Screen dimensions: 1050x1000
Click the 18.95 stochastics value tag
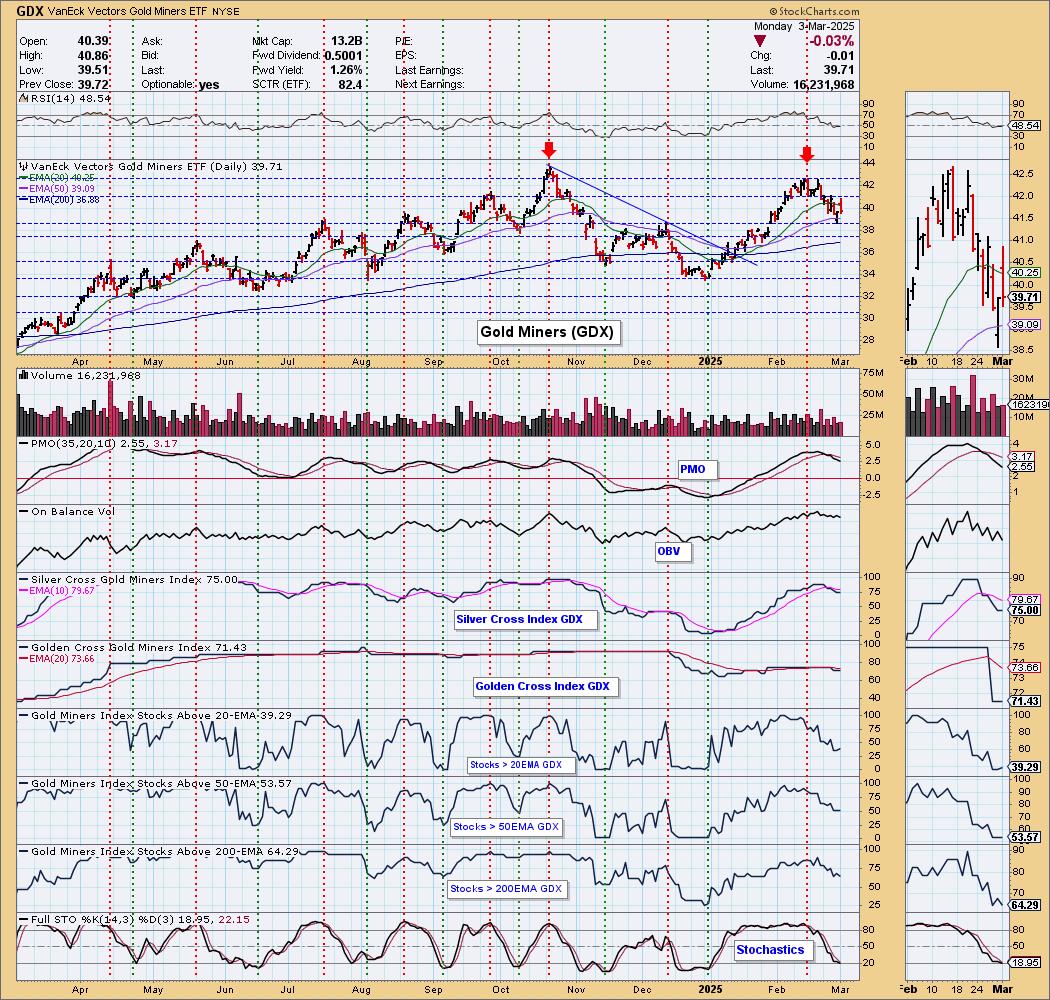pos(1025,962)
